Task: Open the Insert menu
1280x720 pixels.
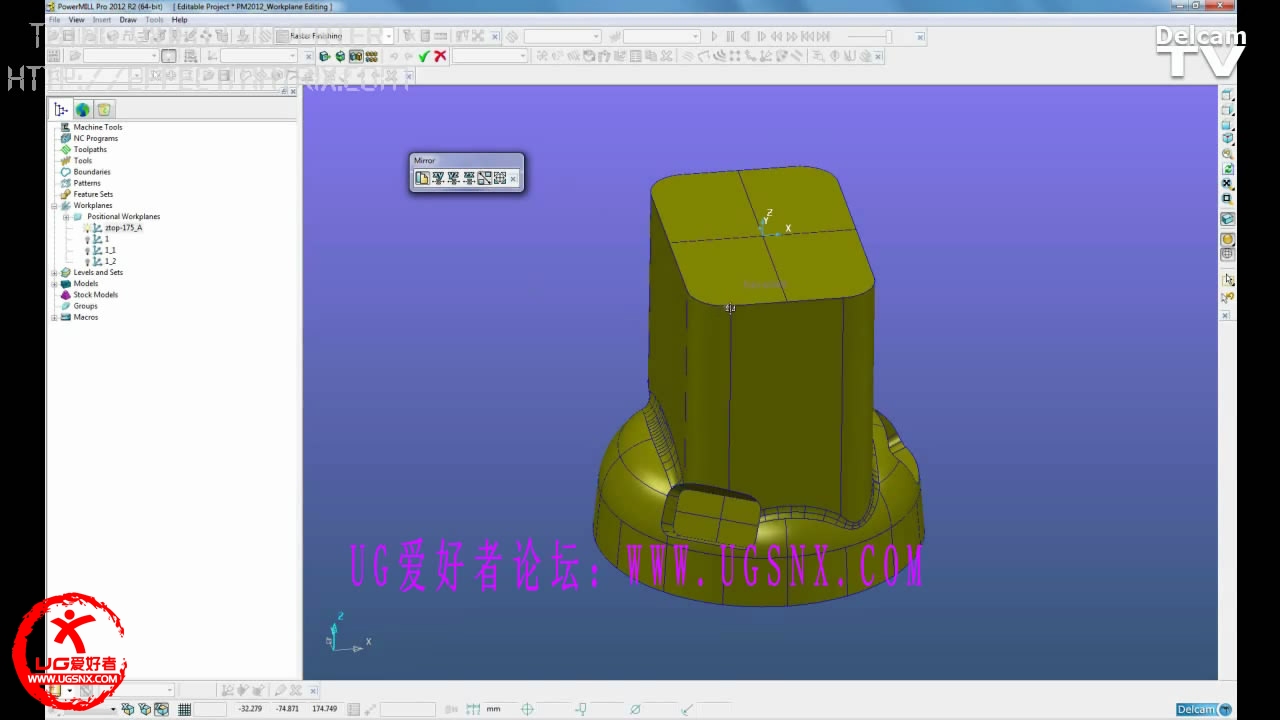Action: [102, 19]
